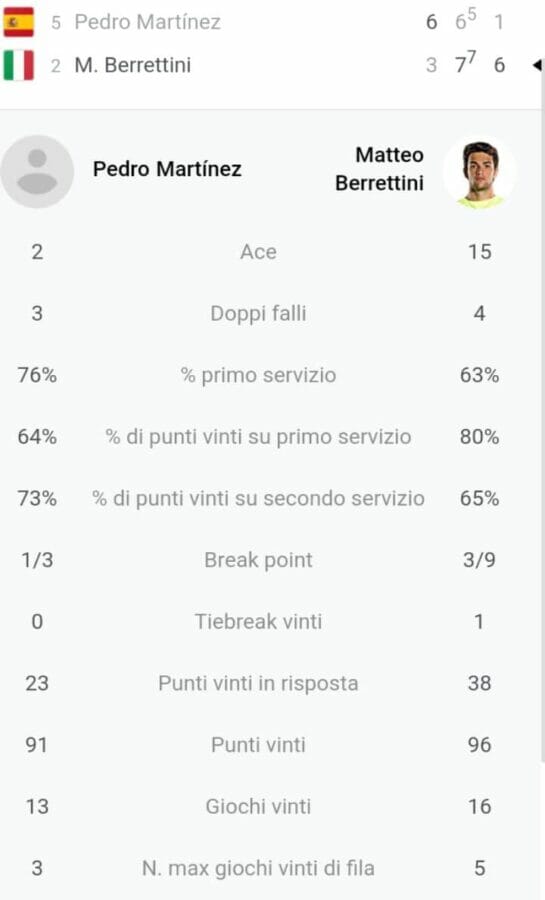Select % di punti vinti su primo servizio
This screenshot has width=545, height=900.
pyautogui.click(x=258, y=437)
